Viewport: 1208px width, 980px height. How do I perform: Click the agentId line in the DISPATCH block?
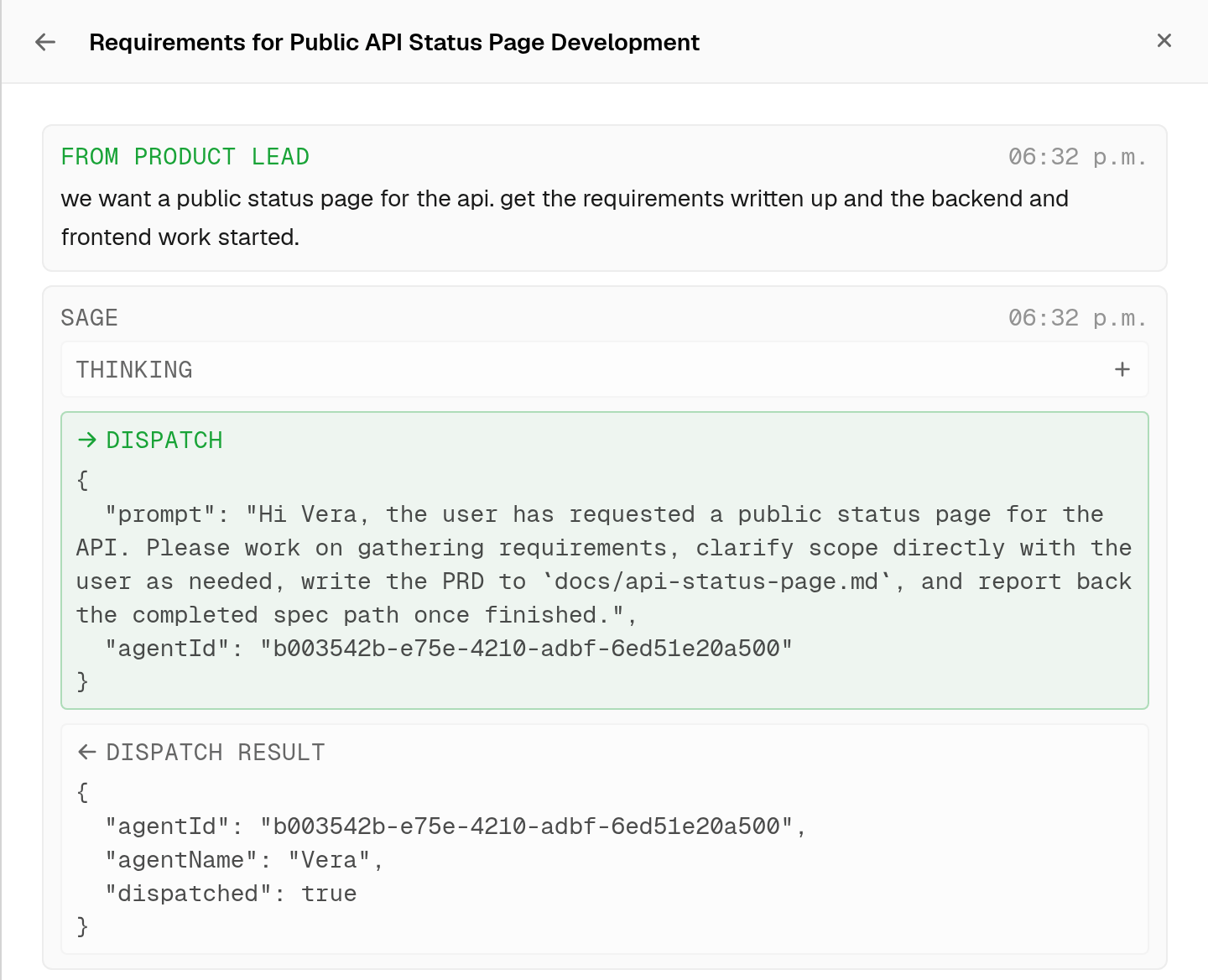[x=449, y=648]
